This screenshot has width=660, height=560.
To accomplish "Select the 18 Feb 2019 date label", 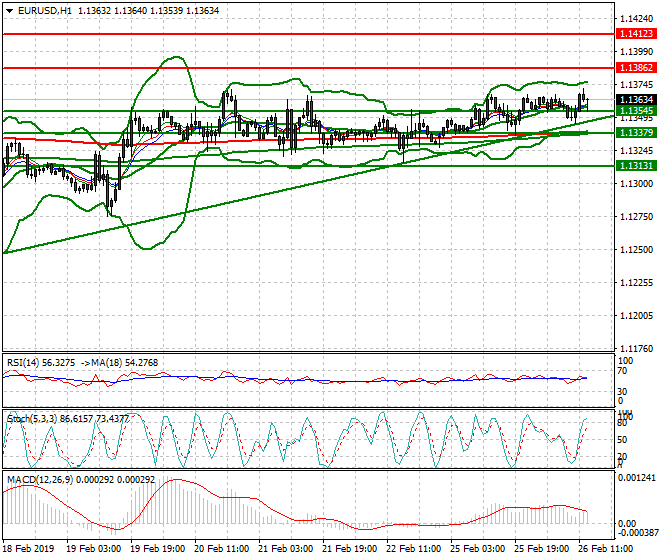I will [29, 549].
